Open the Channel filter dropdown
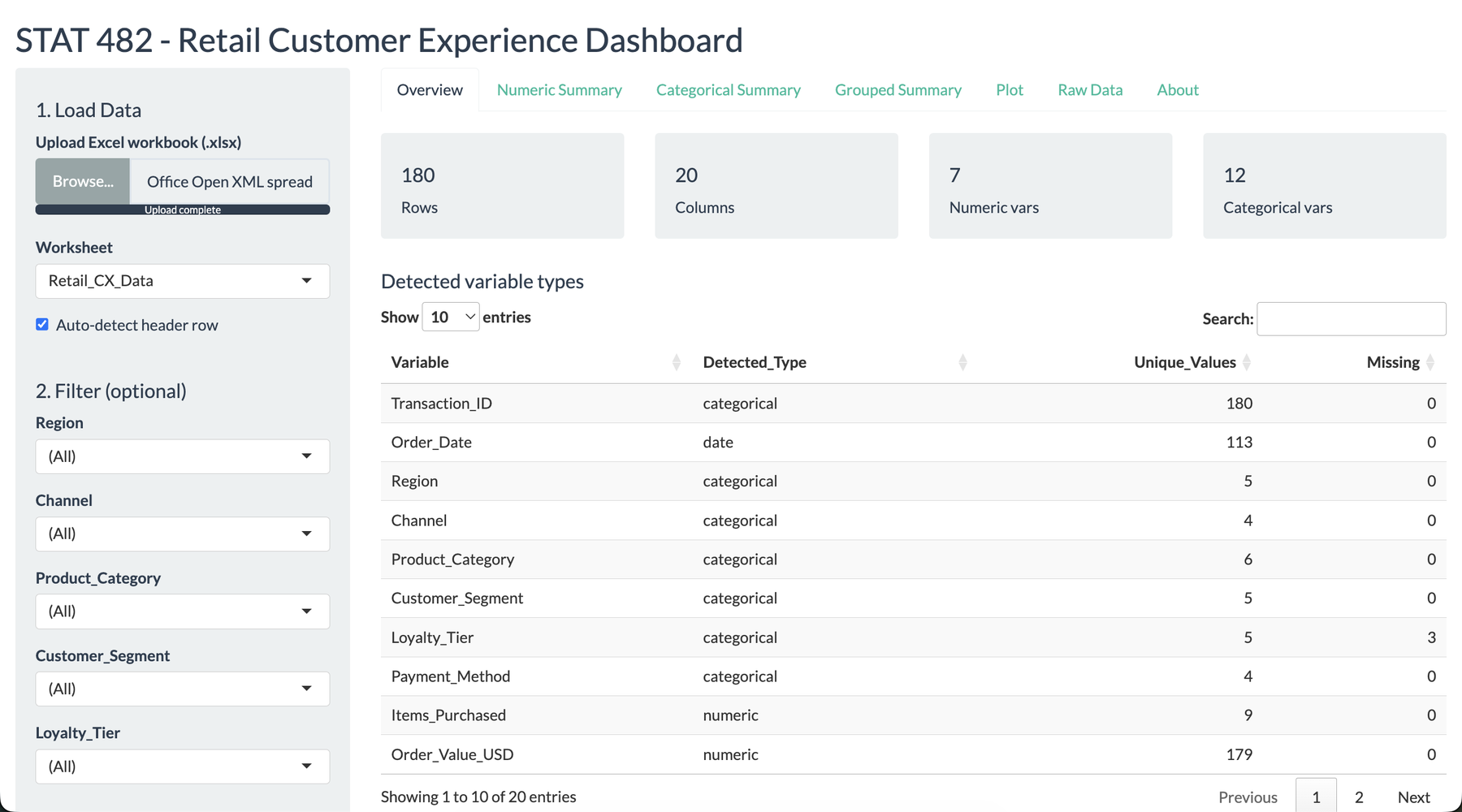 [x=183, y=533]
